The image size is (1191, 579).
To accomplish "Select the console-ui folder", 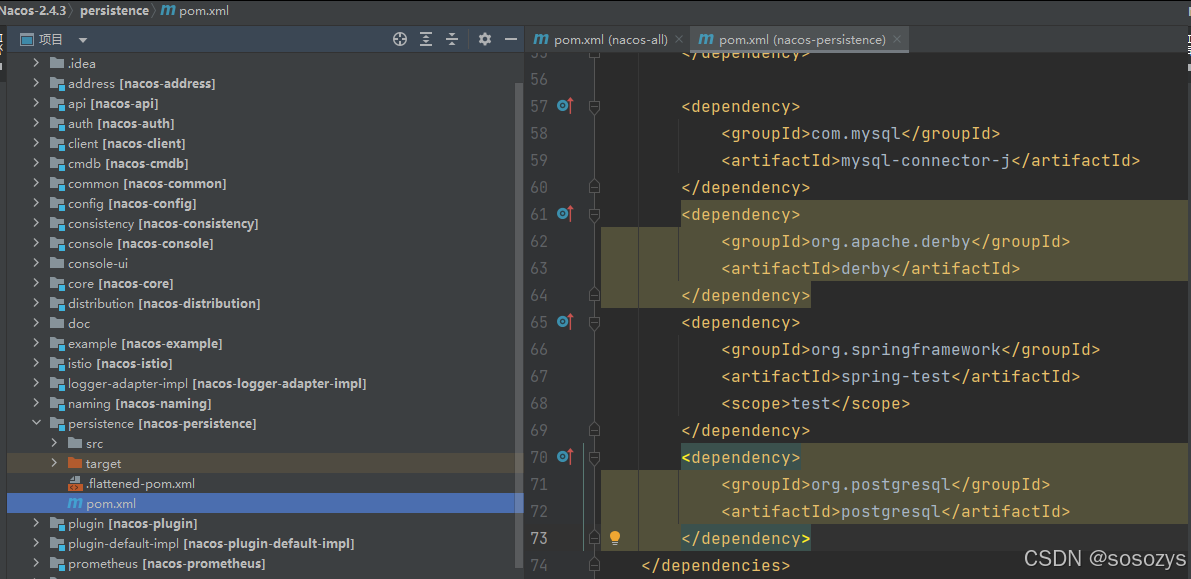I will 97,264.
